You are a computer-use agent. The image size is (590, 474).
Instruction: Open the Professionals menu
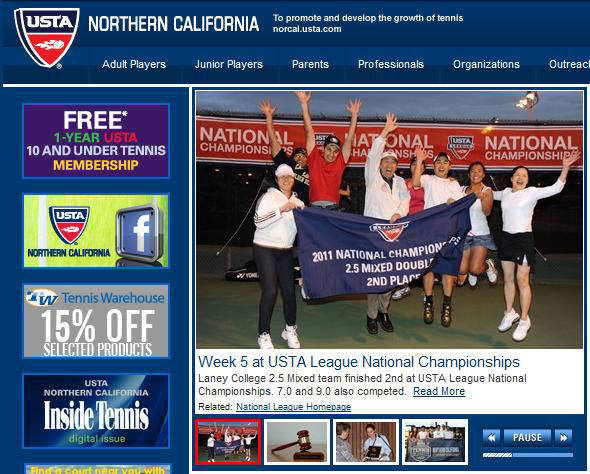coord(391,64)
